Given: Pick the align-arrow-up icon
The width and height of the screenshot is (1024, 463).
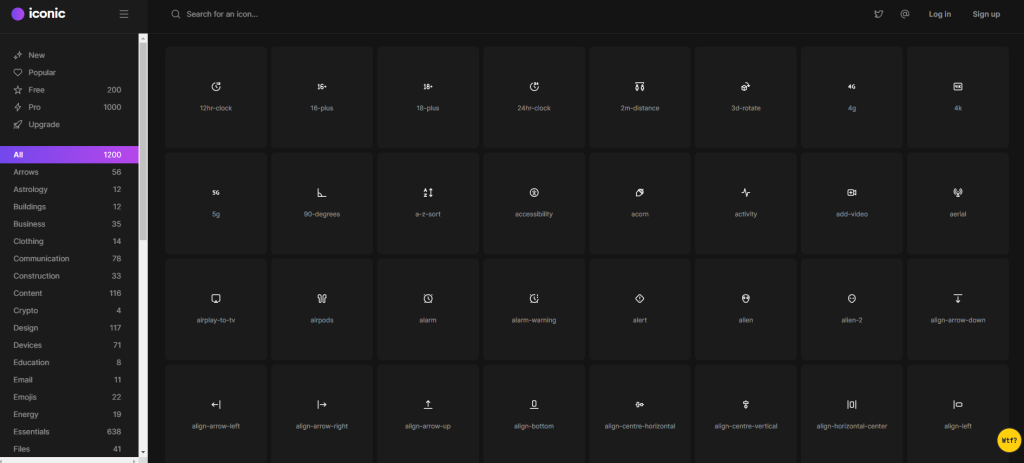Looking at the screenshot, I should click(428, 414).
